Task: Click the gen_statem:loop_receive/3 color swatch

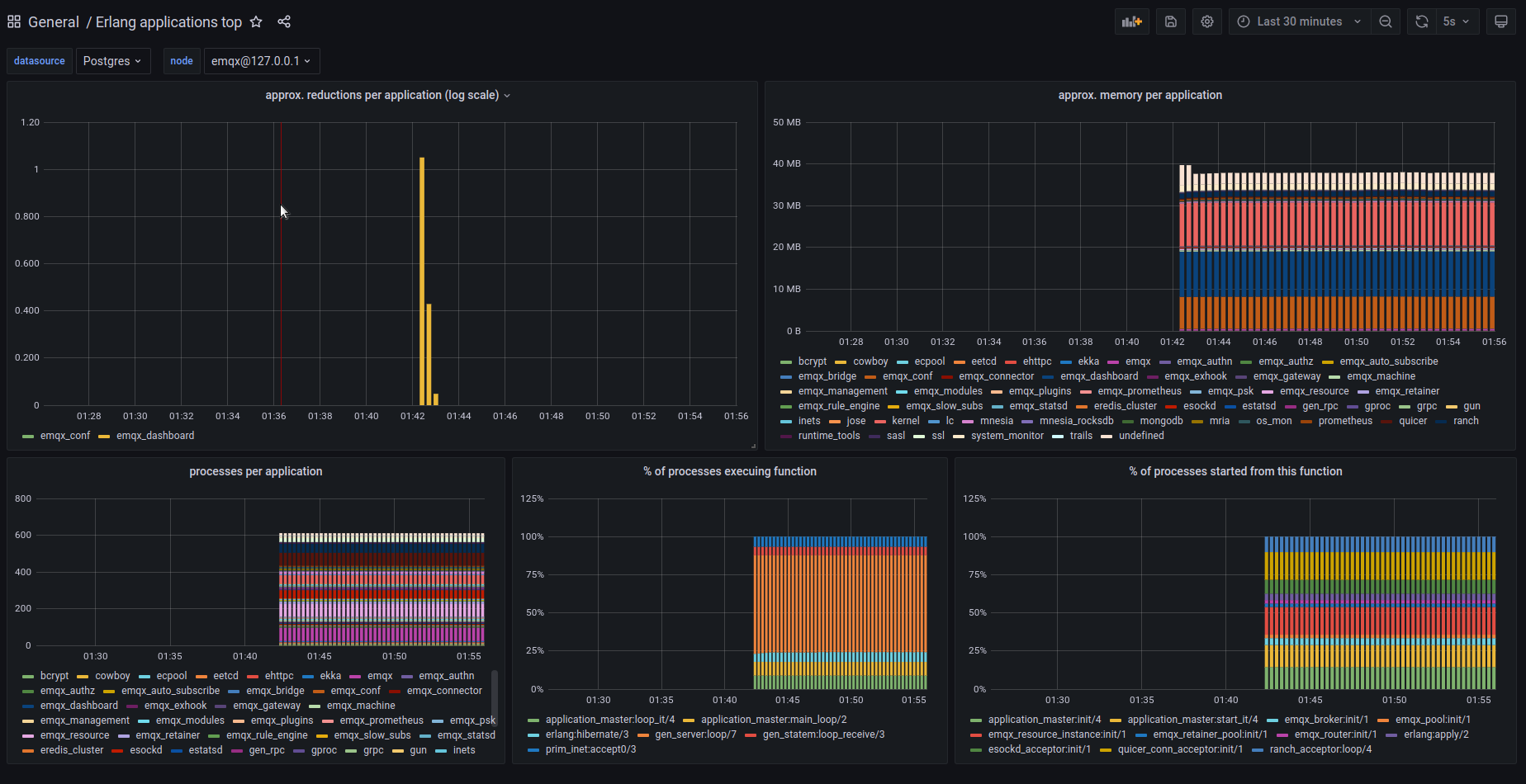Action: point(751,734)
